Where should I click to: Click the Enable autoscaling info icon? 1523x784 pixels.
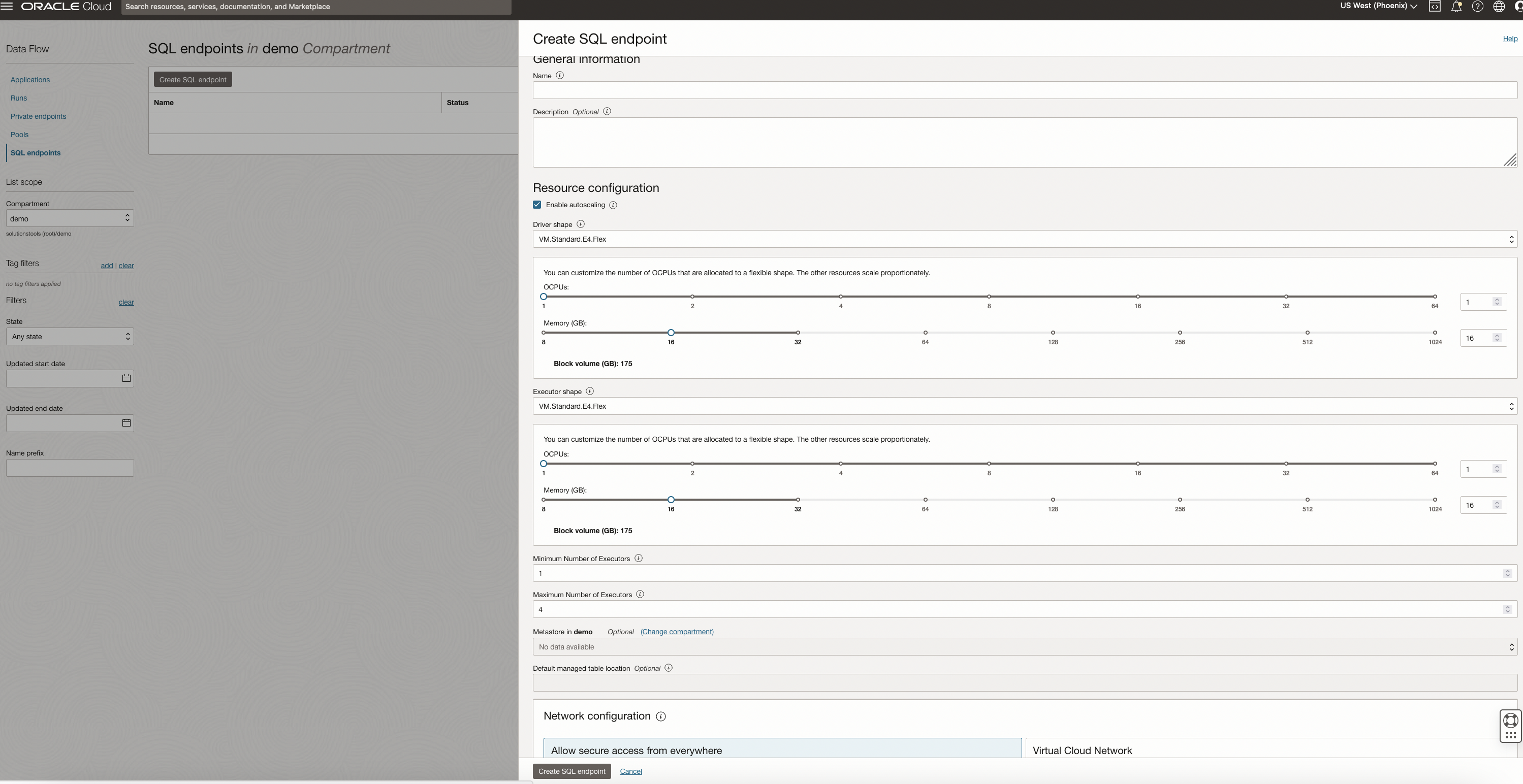pos(613,205)
